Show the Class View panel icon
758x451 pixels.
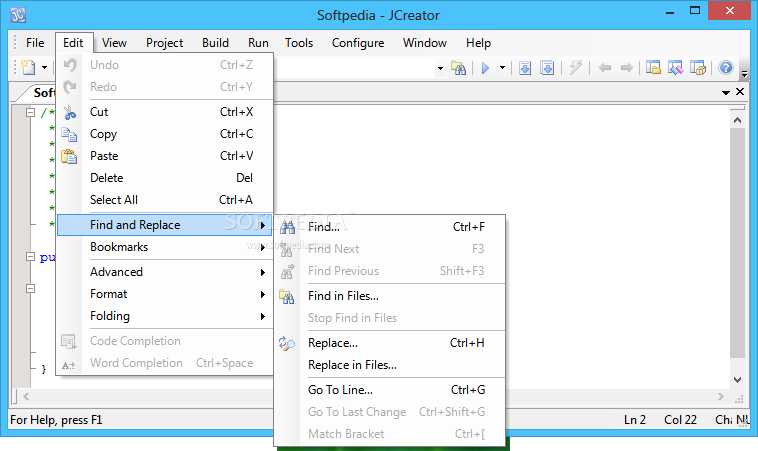point(675,68)
